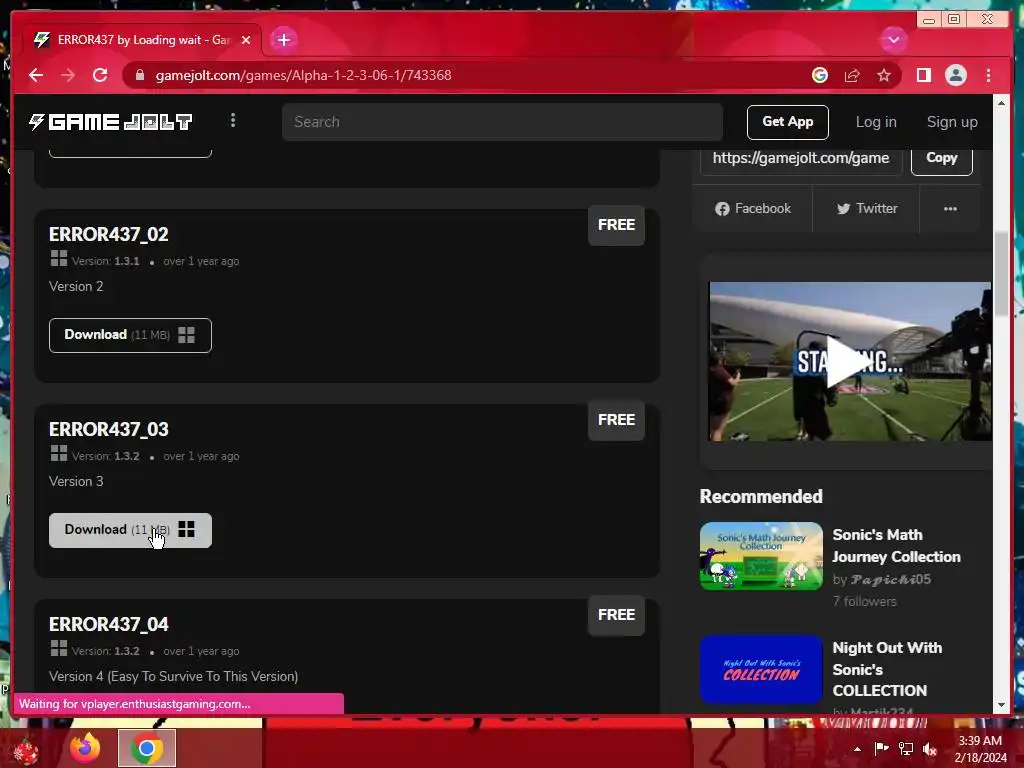Screen dimensions: 1024x768
Task: Click the vertical scrollbar thumb
Action: click(1001, 274)
